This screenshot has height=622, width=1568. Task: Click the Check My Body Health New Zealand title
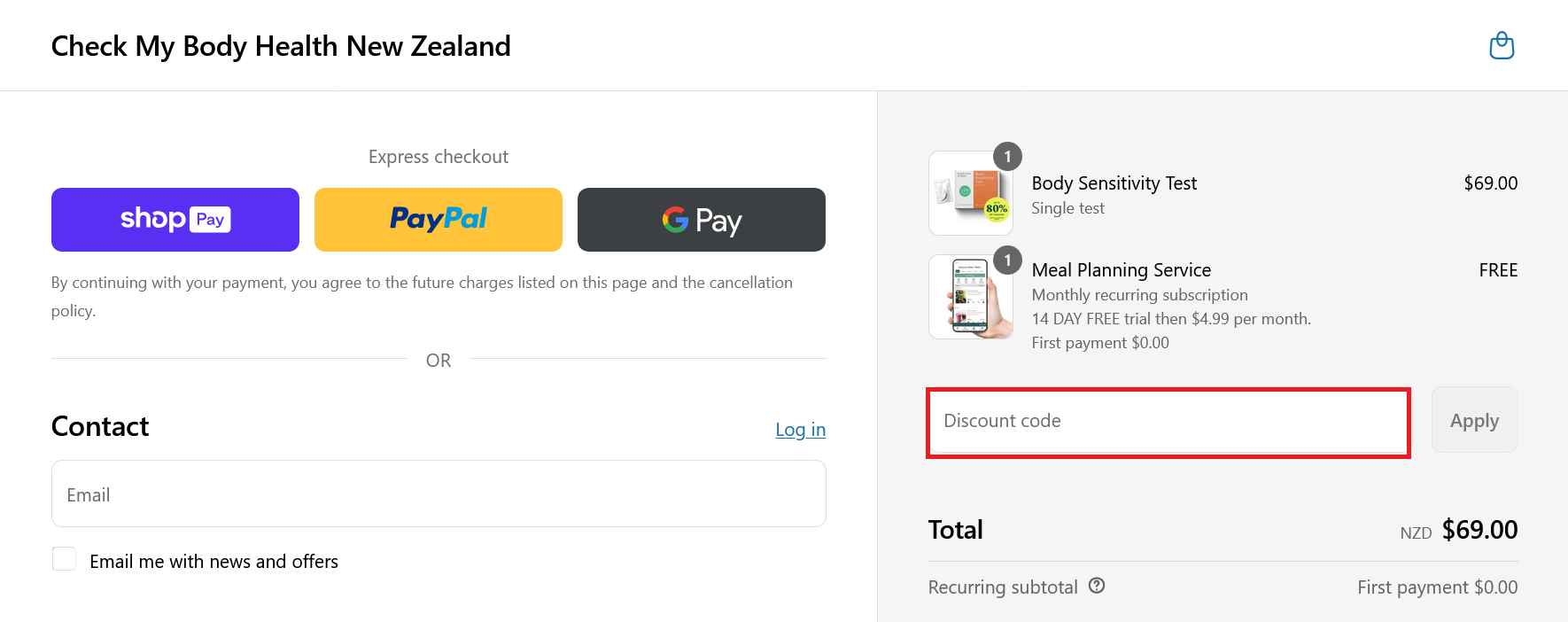pyautogui.click(x=281, y=46)
